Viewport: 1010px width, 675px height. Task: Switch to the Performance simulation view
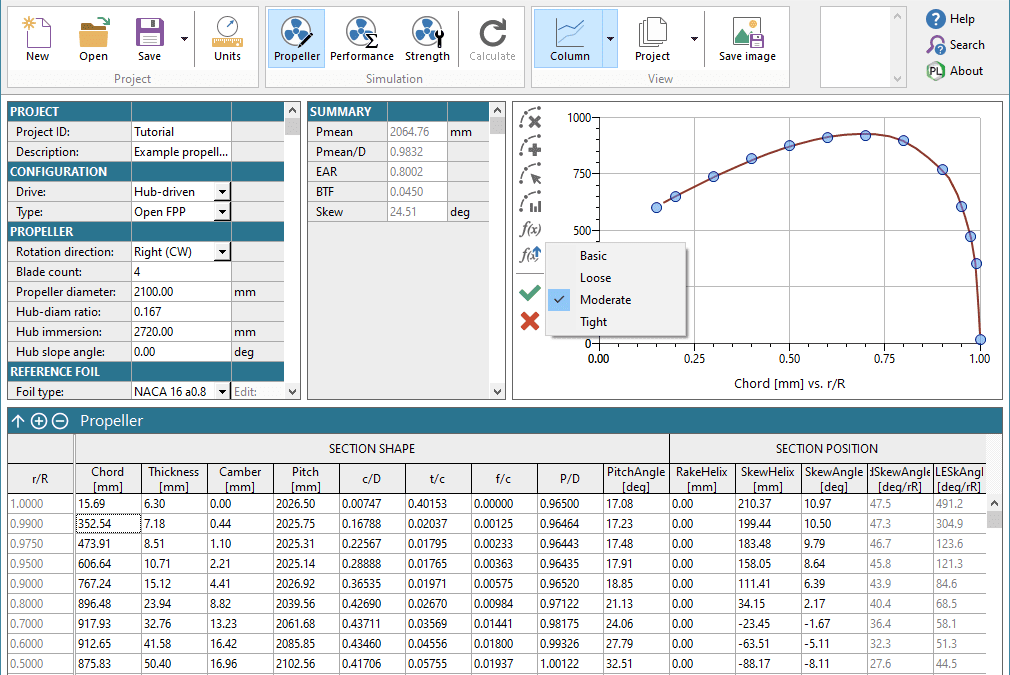362,38
